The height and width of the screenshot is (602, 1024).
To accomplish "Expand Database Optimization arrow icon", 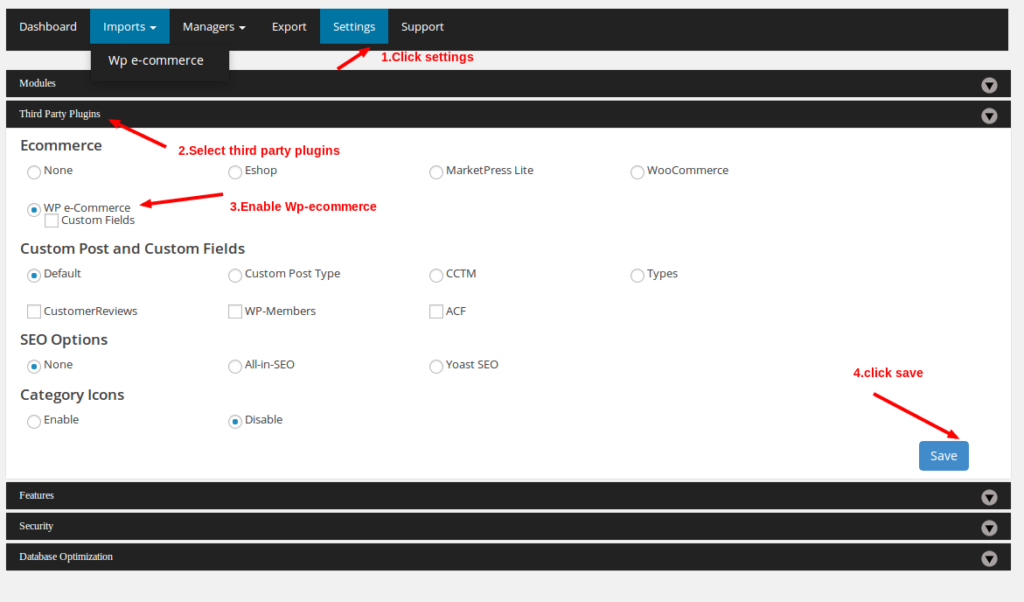I will (989, 559).
